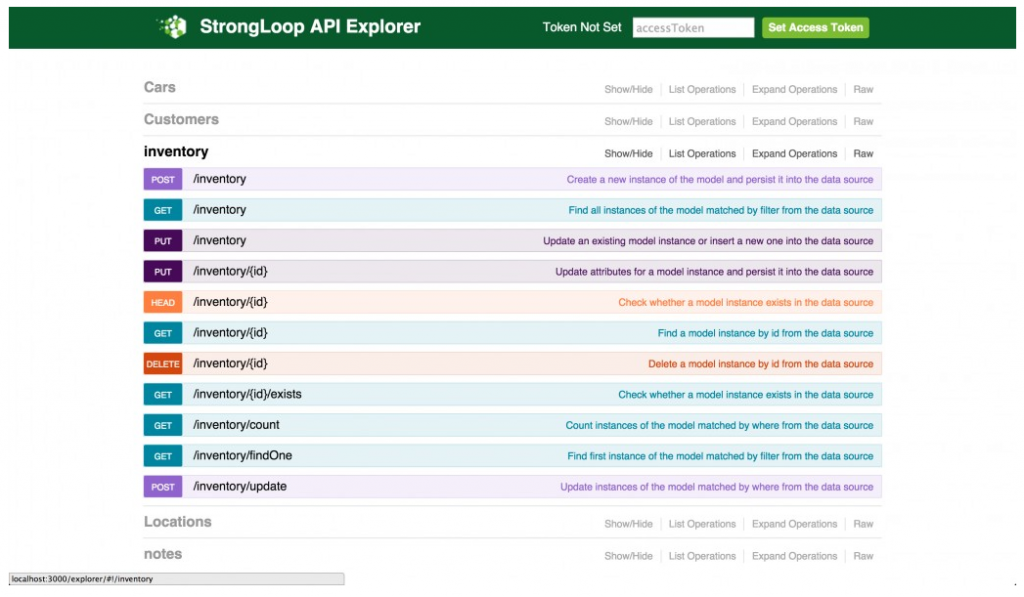This screenshot has width=1024, height=597.
Task: Select the inventory section heading
Action: tap(175, 152)
